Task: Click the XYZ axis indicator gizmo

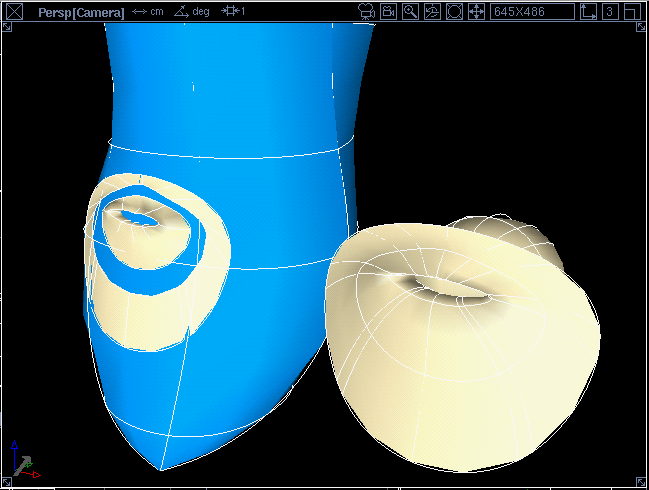Action: tap(26, 460)
